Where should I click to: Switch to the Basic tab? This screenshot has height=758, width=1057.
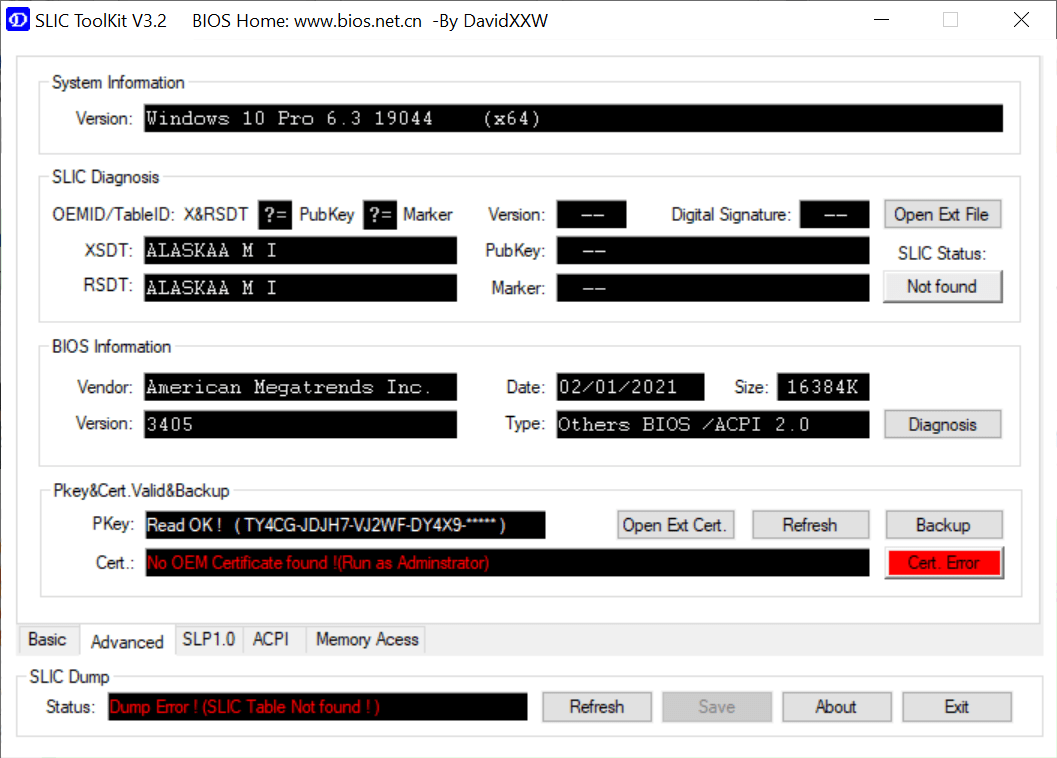47,639
